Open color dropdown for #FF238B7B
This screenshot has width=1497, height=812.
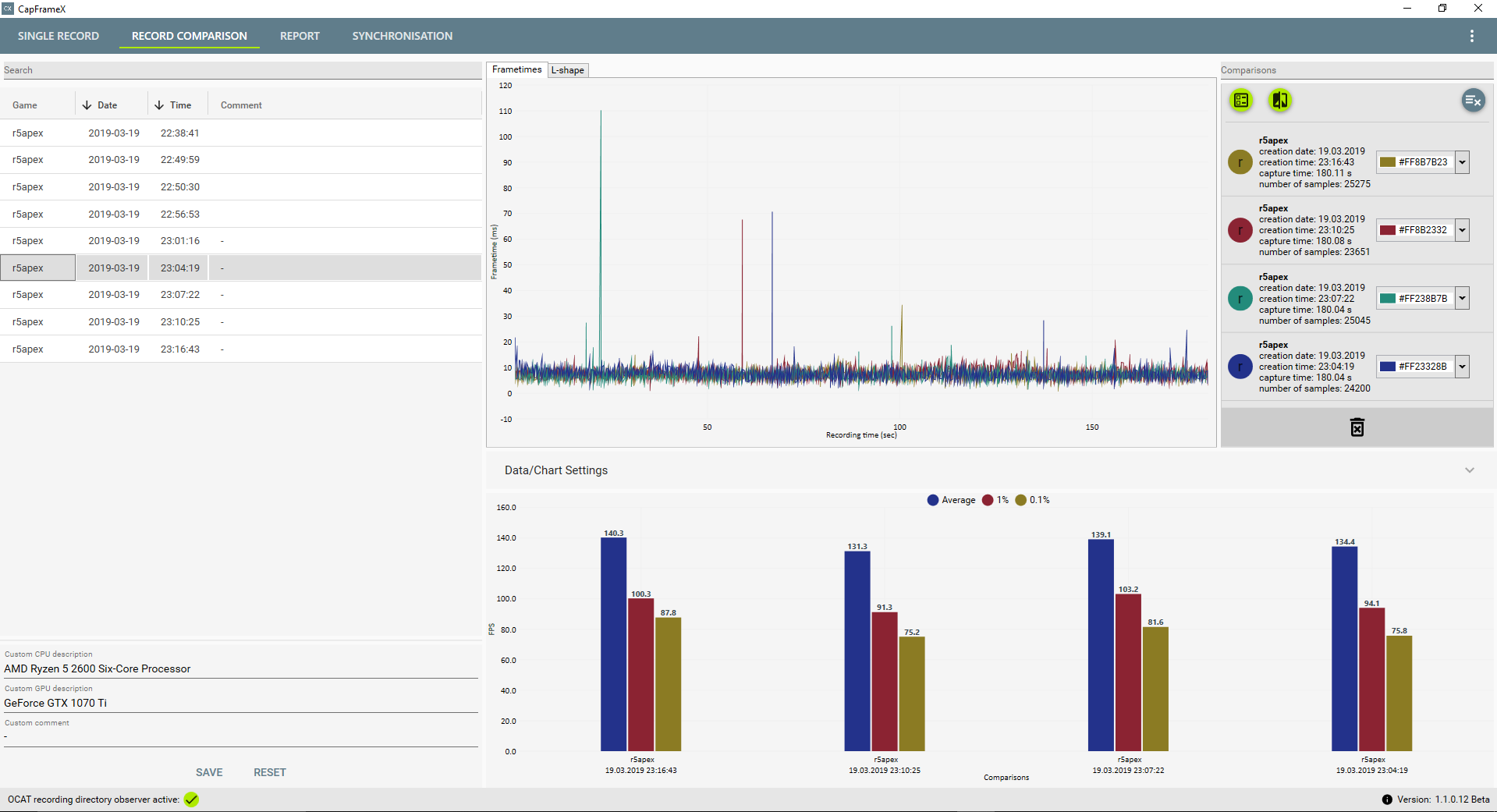[1463, 298]
